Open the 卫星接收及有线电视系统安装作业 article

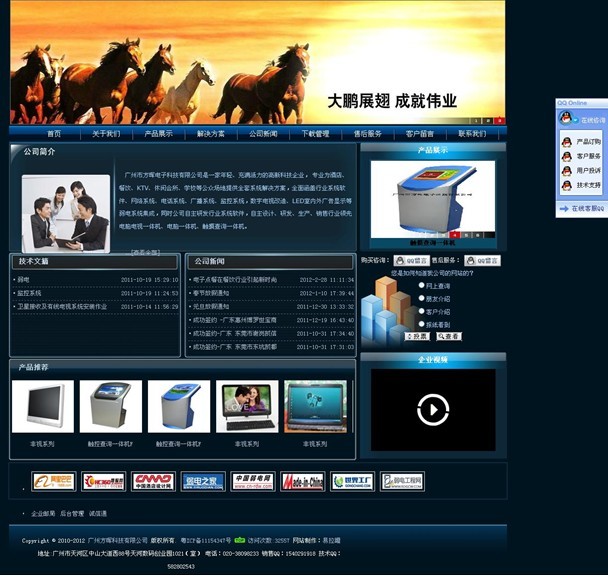coord(62,307)
